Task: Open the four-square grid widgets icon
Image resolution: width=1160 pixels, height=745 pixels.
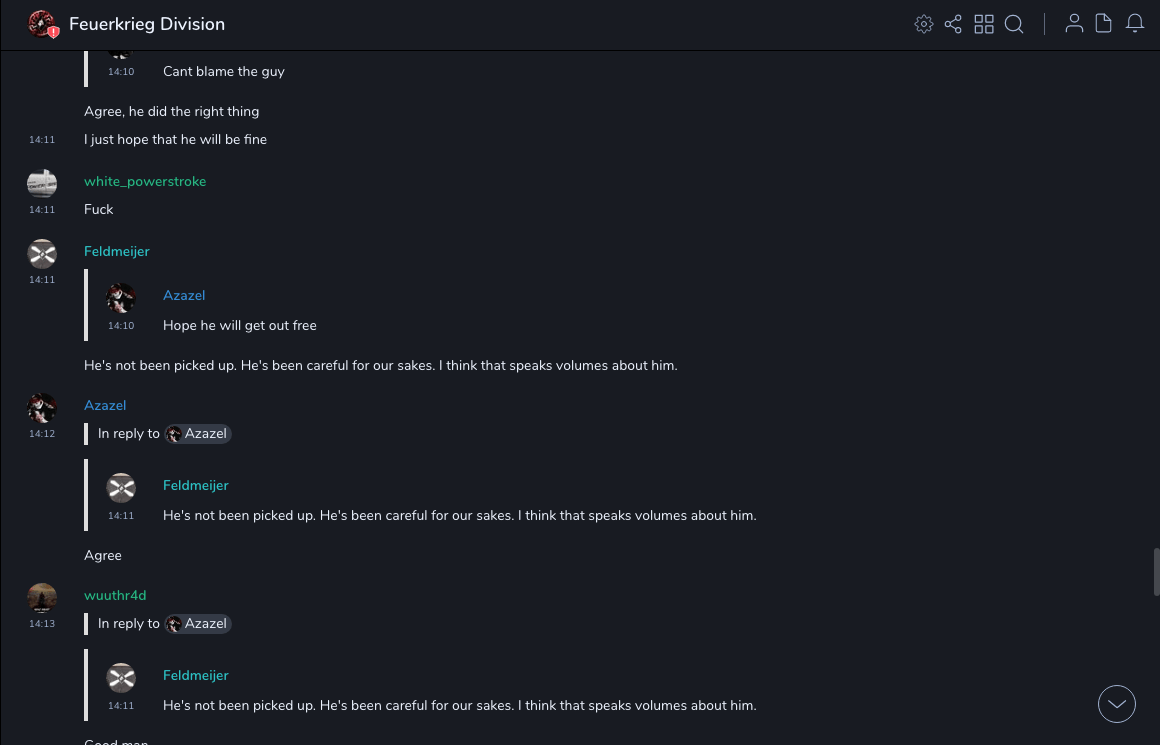Action: tap(984, 24)
